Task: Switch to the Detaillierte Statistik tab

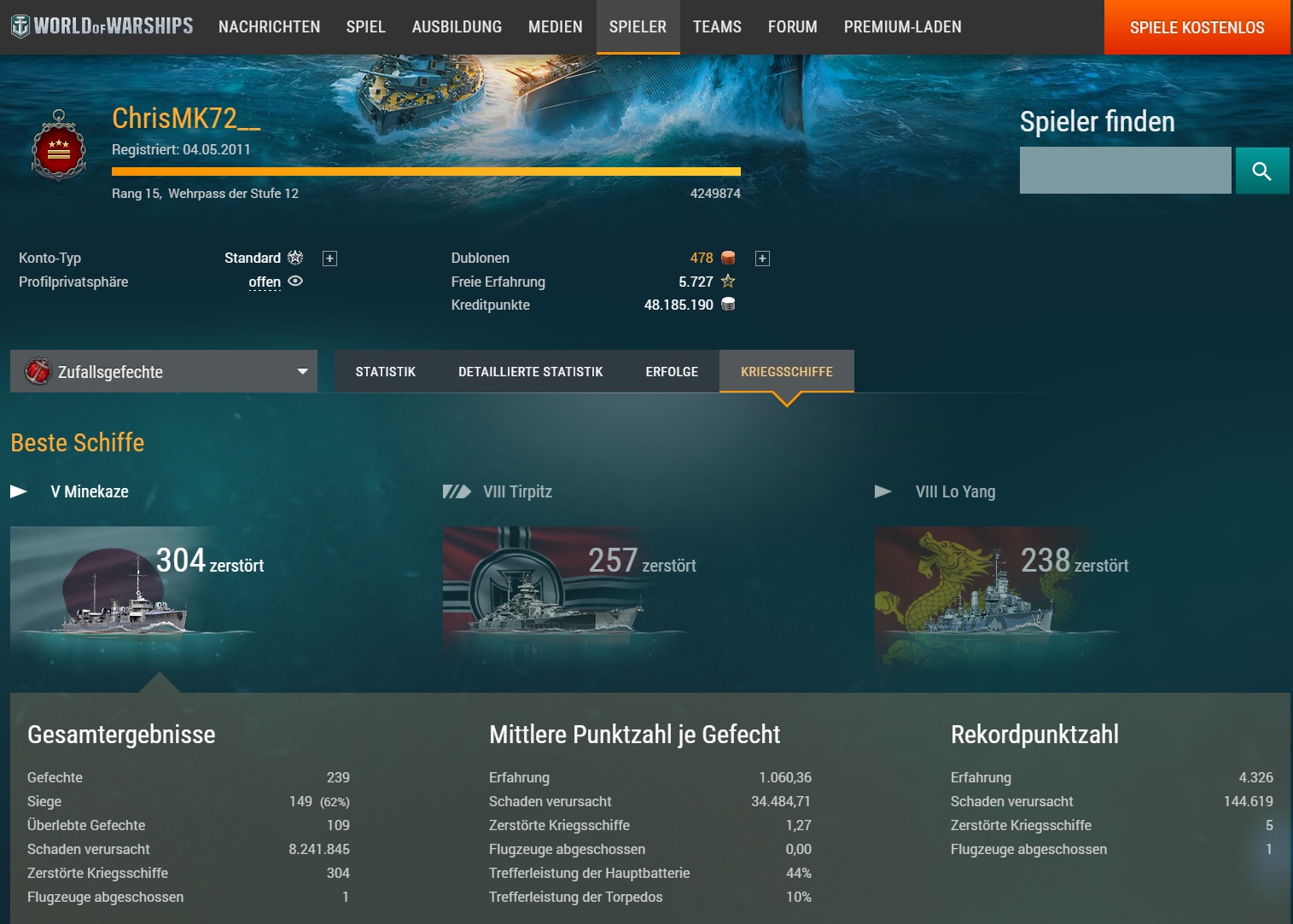Action: (531, 371)
